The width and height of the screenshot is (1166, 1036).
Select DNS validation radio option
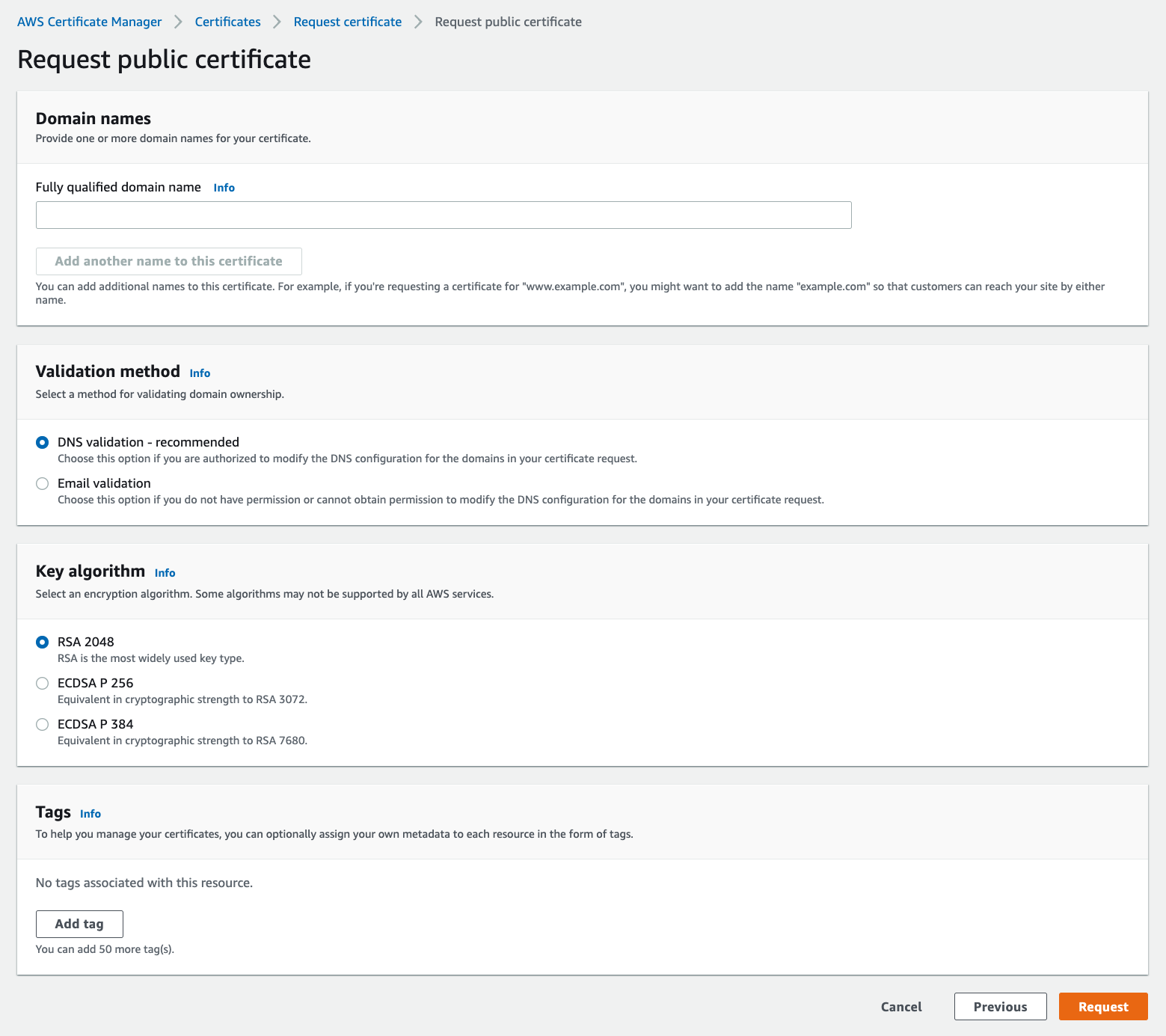pos(43,442)
